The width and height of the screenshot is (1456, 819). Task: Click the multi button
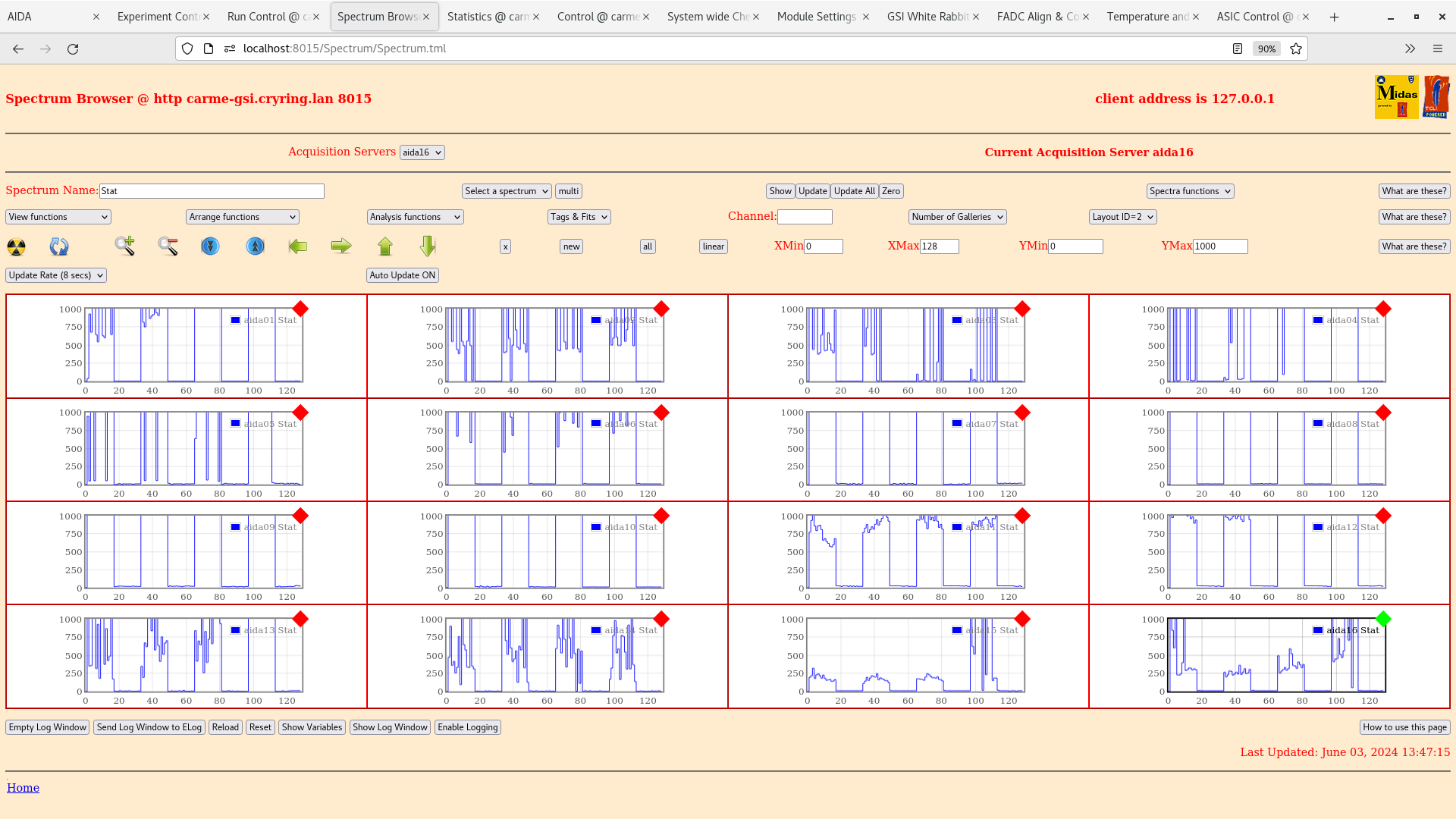point(569,191)
